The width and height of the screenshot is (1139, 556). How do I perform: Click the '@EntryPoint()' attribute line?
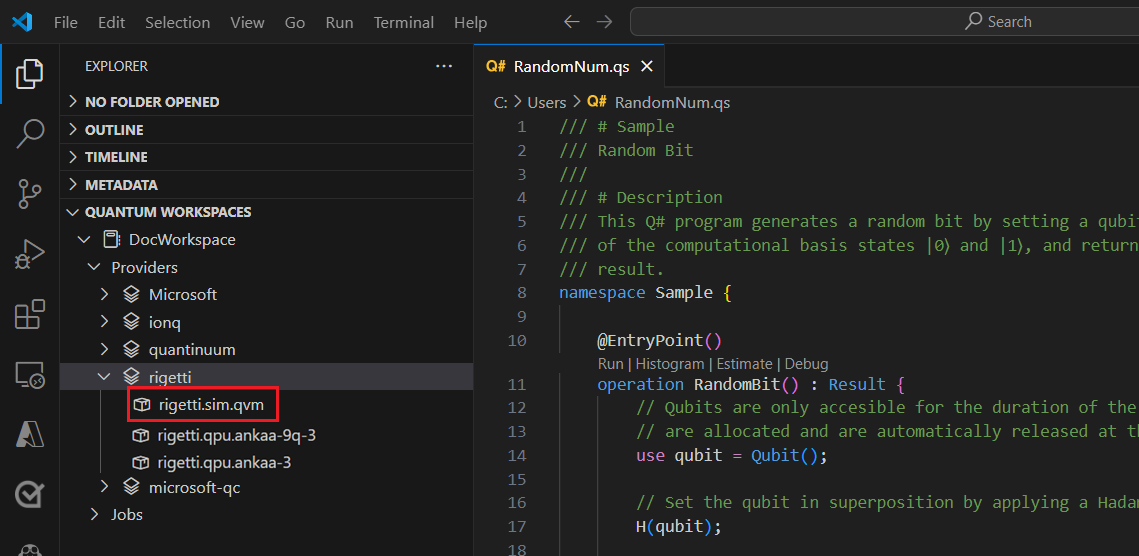point(659,340)
